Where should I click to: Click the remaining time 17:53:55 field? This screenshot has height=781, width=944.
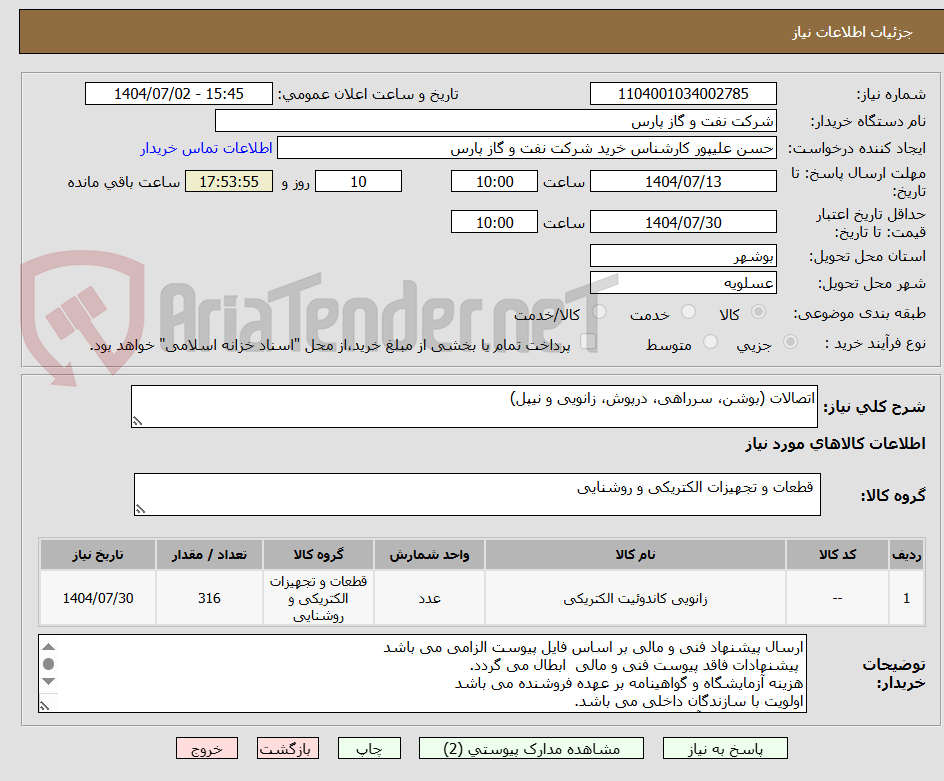tap(228, 181)
